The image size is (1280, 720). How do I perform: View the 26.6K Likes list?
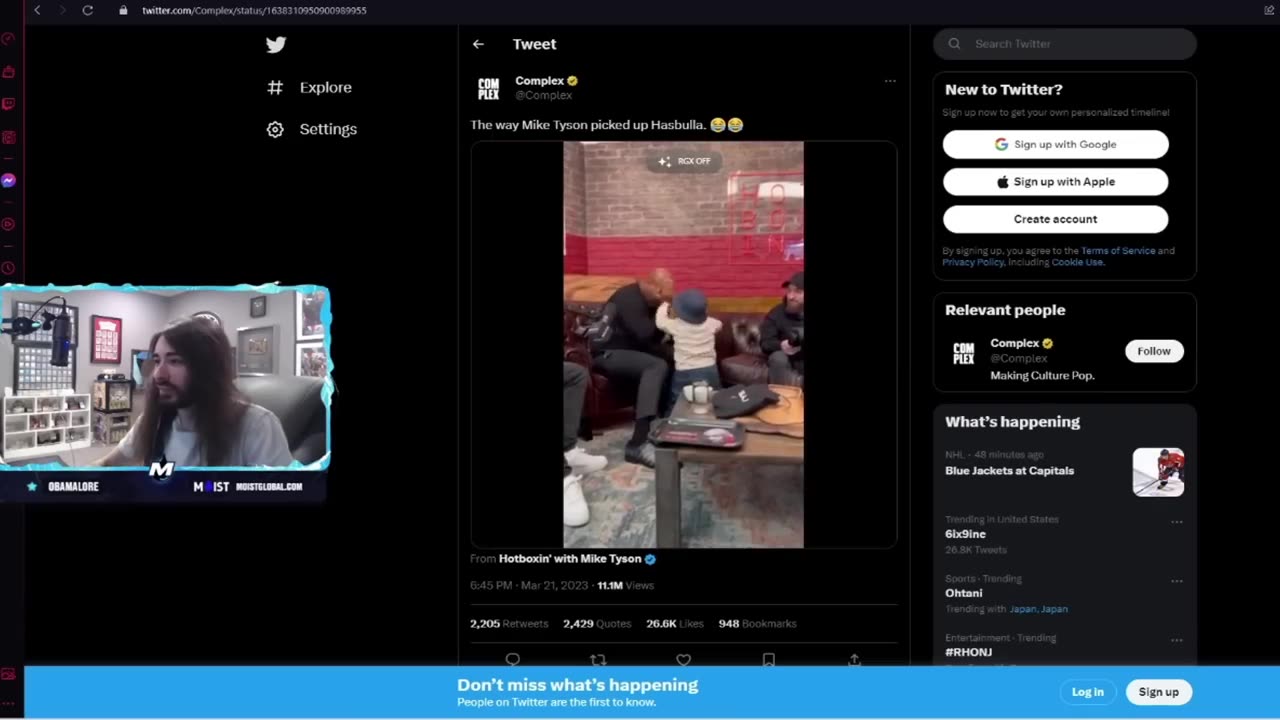pos(675,624)
